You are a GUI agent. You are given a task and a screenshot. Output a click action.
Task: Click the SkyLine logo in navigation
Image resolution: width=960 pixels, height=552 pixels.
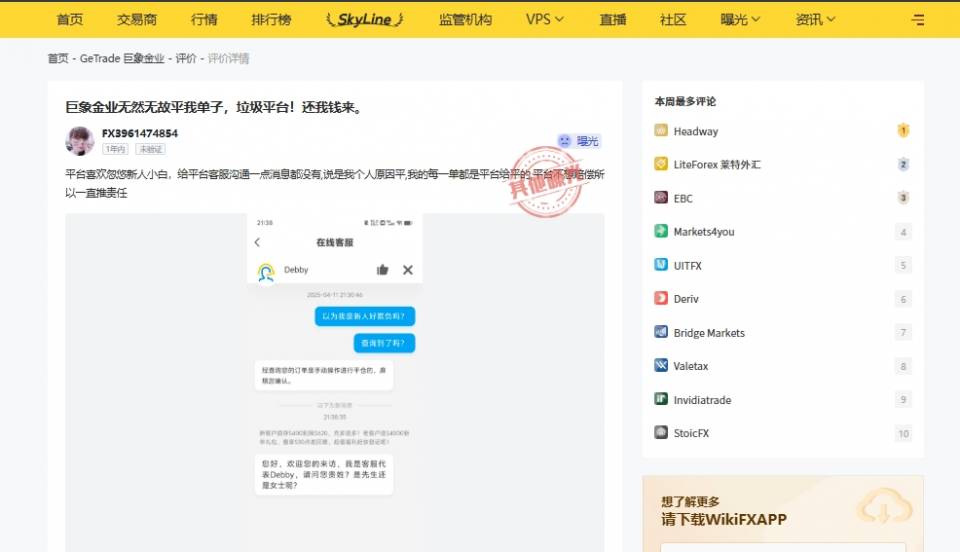(365, 20)
